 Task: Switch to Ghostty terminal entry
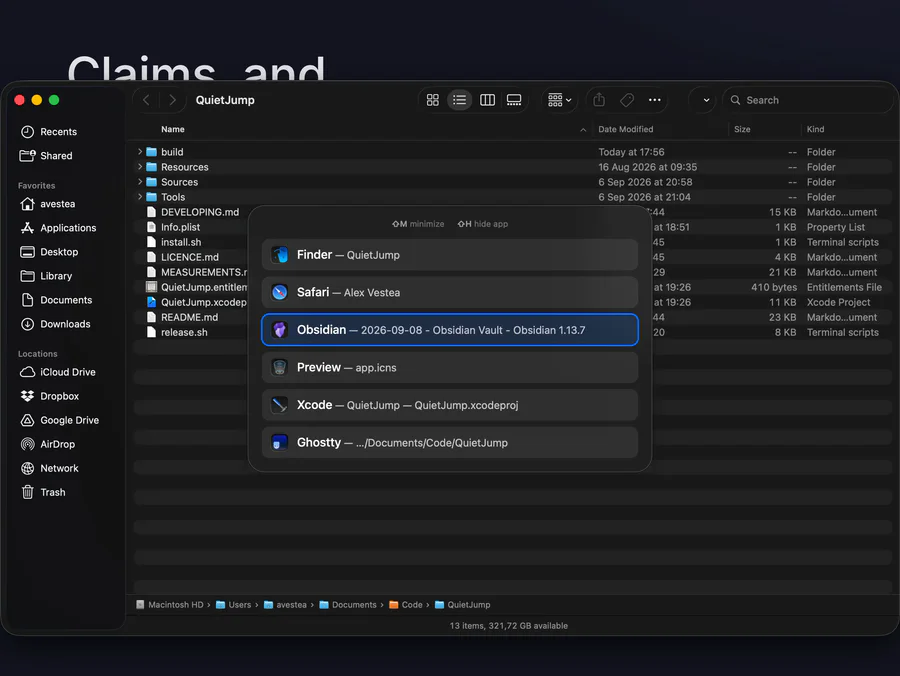[450, 443]
